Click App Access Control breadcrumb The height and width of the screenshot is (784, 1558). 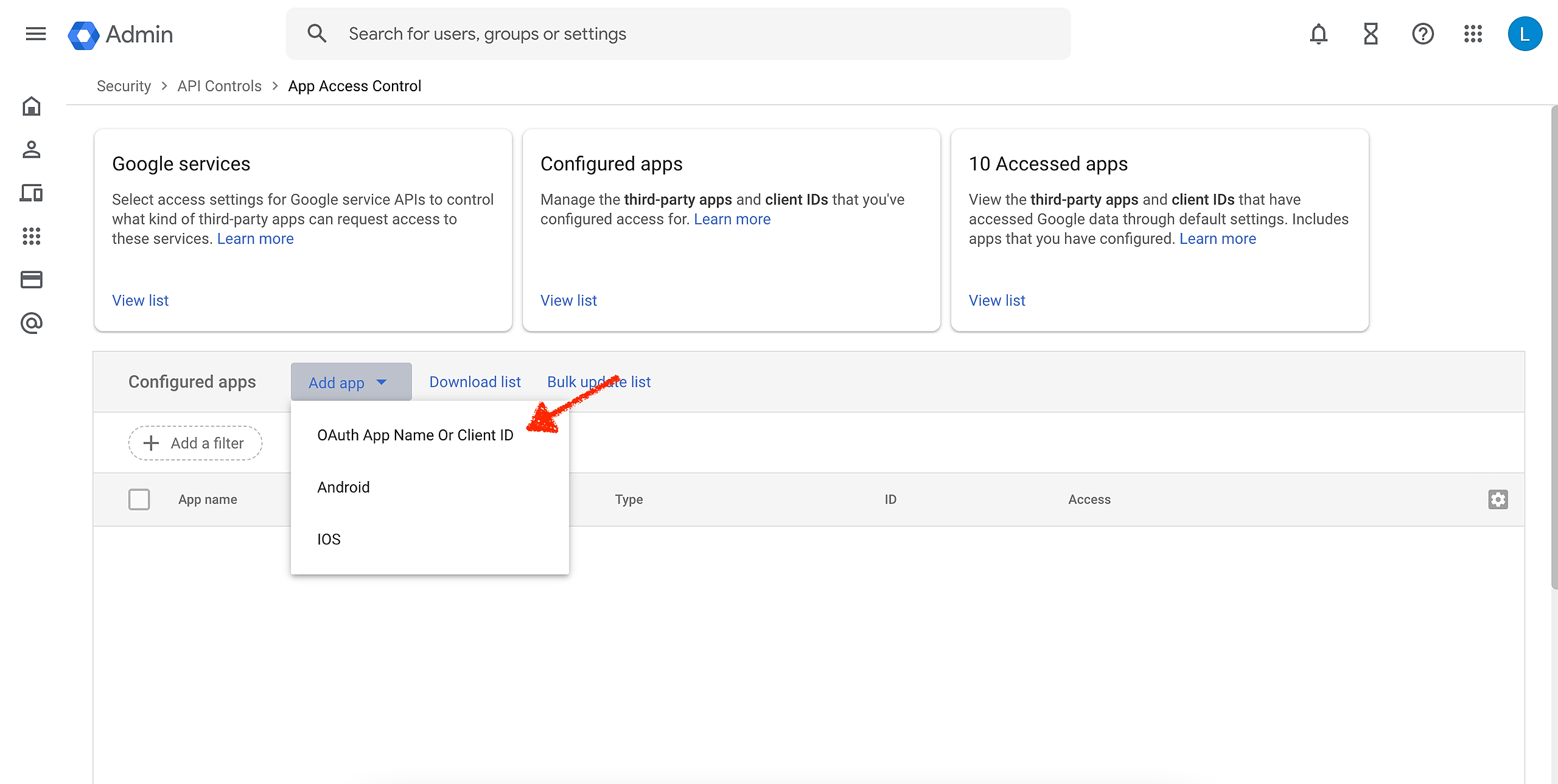click(355, 86)
